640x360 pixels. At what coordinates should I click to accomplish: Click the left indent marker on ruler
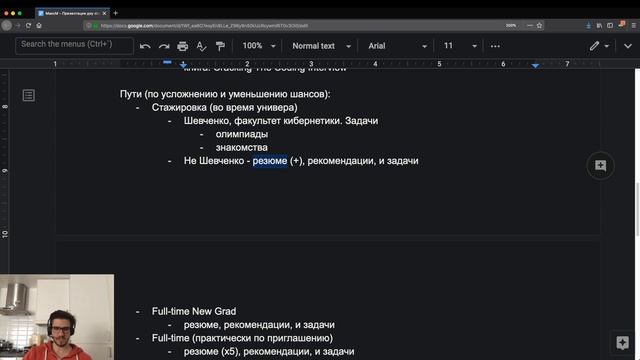tap(183, 65)
